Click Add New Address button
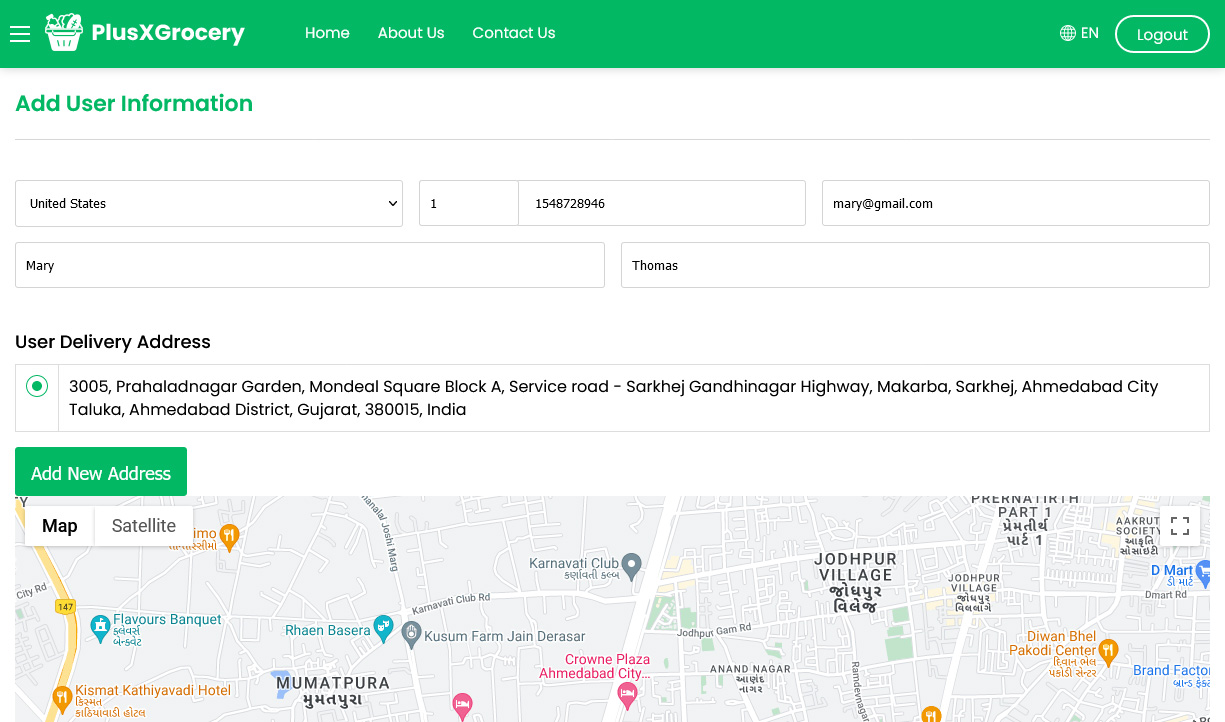 [x=101, y=472]
